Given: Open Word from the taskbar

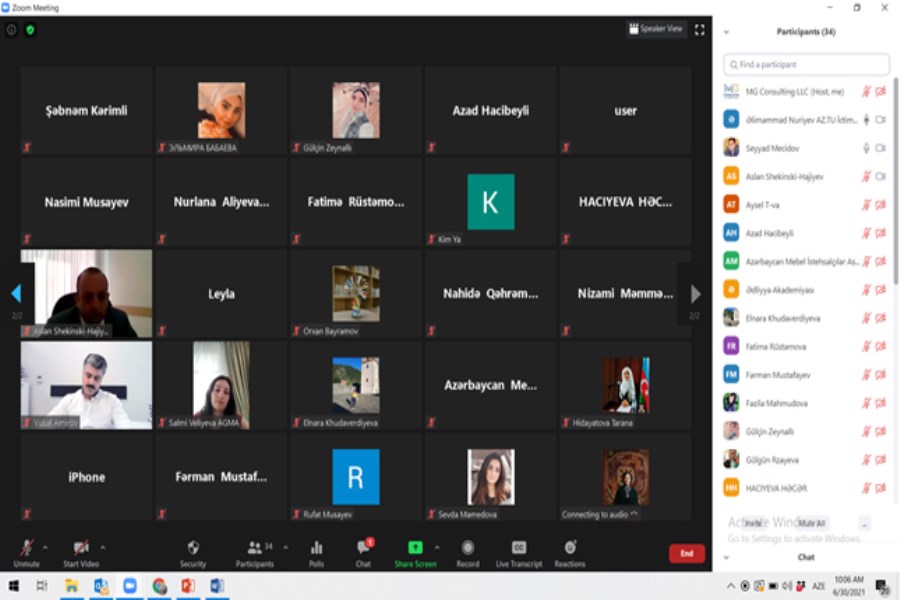Looking at the screenshot, I should 217,586.
